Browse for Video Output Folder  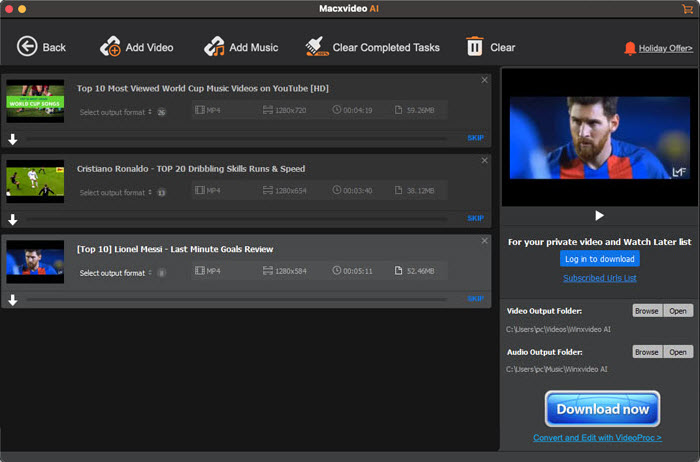click(647, 311)
